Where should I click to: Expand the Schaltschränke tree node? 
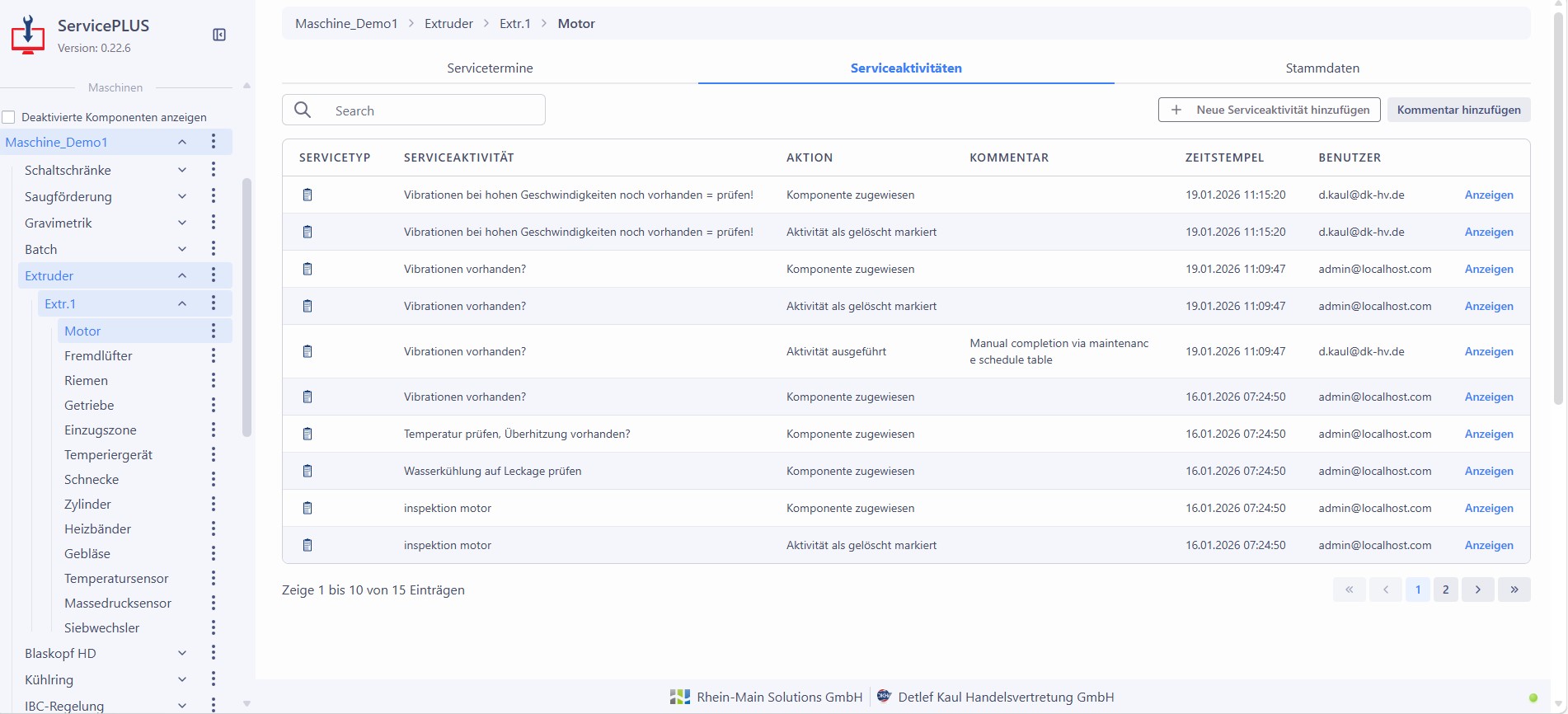pyautogui.click(x=182, y=170)
